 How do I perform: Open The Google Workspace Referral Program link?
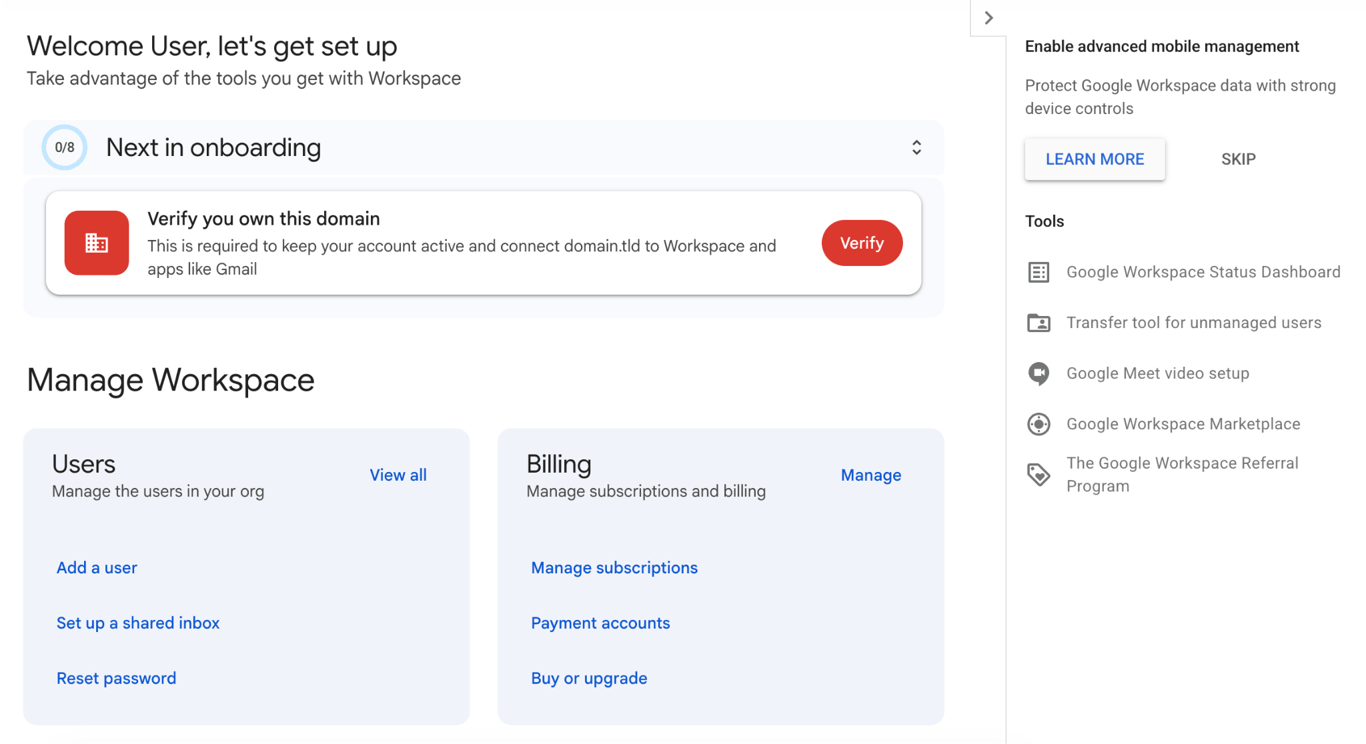pyautogui.click(x=1182, y=475)
